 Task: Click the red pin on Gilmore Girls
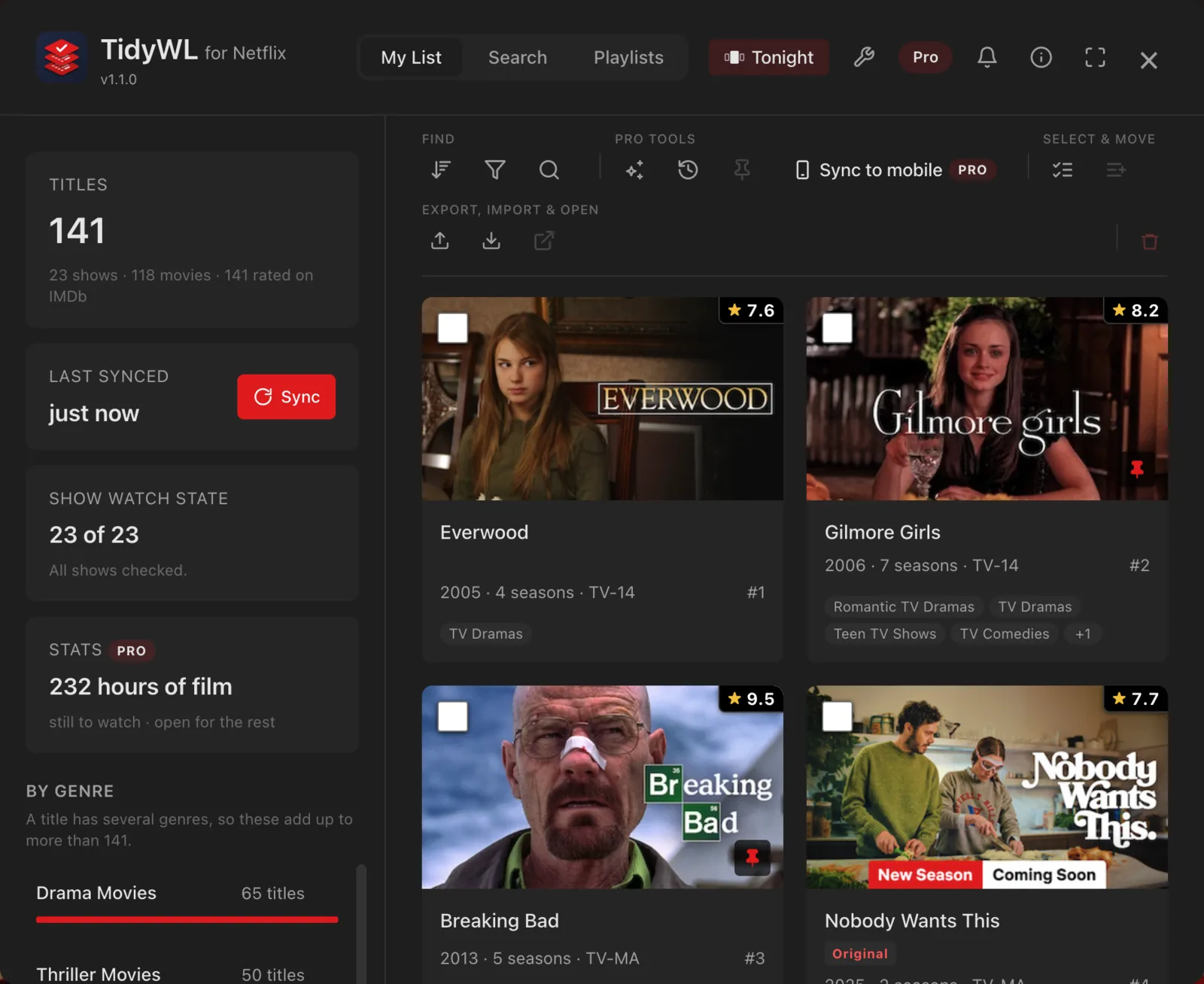(x=1137, y=469)
